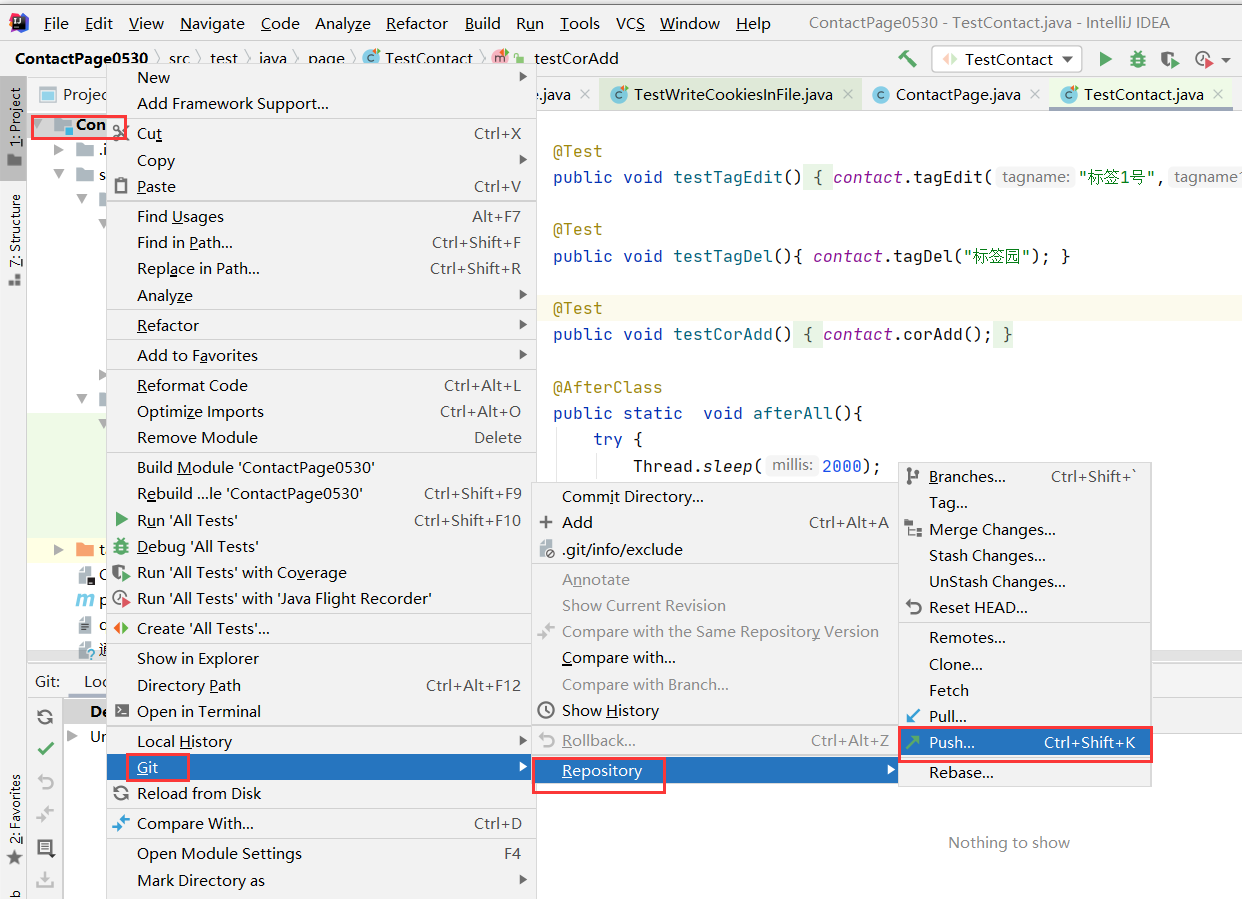Click the Reload from Disk icon

click(121, 793)
